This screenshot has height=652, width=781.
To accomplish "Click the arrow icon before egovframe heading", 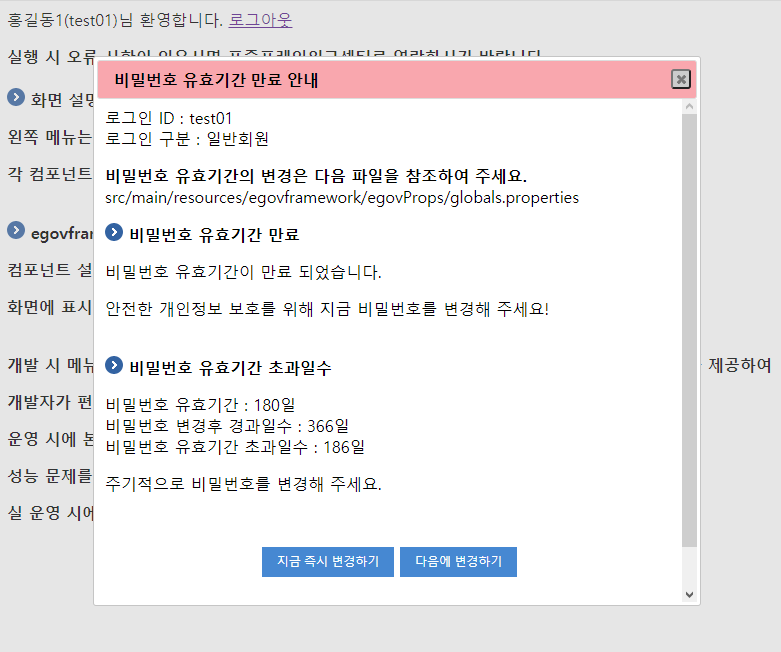I will point(16,231).
